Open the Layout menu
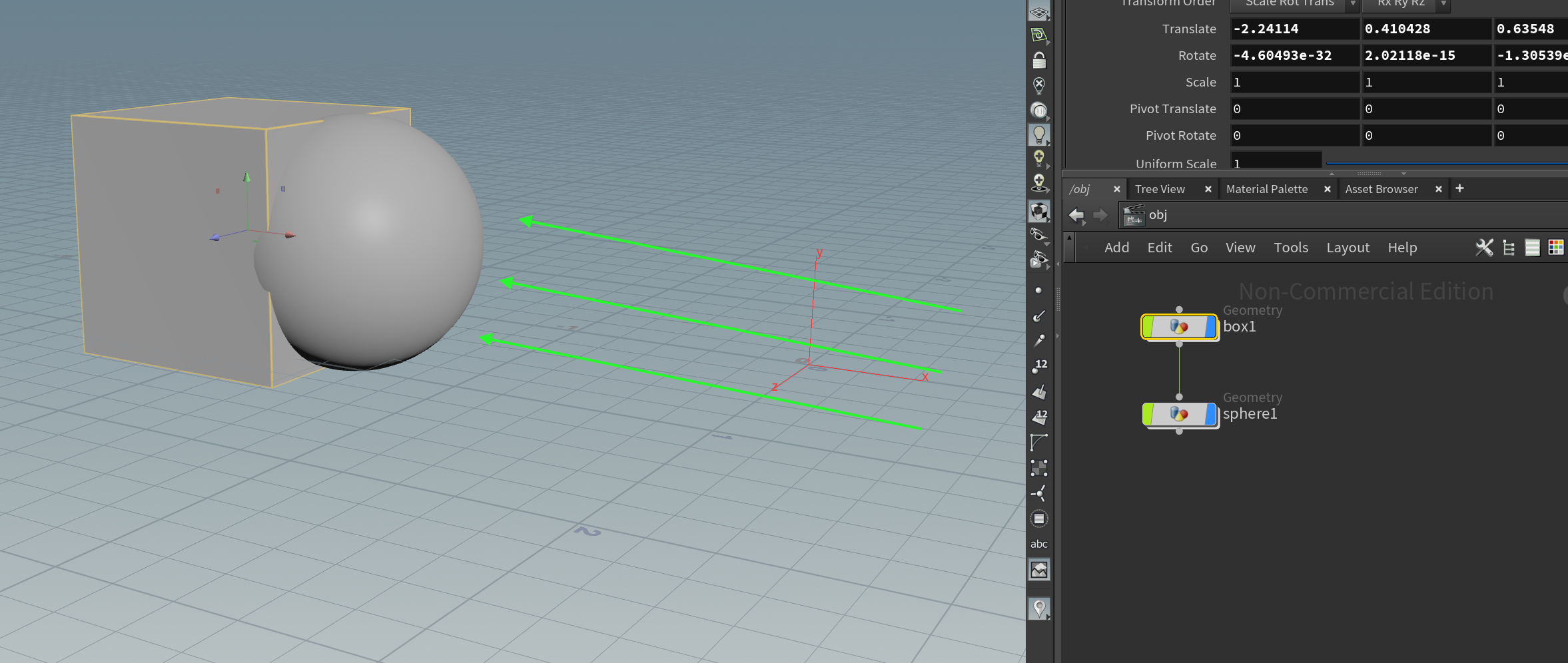Image resolution: width=1568 pixels, height=663 pixels. (1348, 248)
